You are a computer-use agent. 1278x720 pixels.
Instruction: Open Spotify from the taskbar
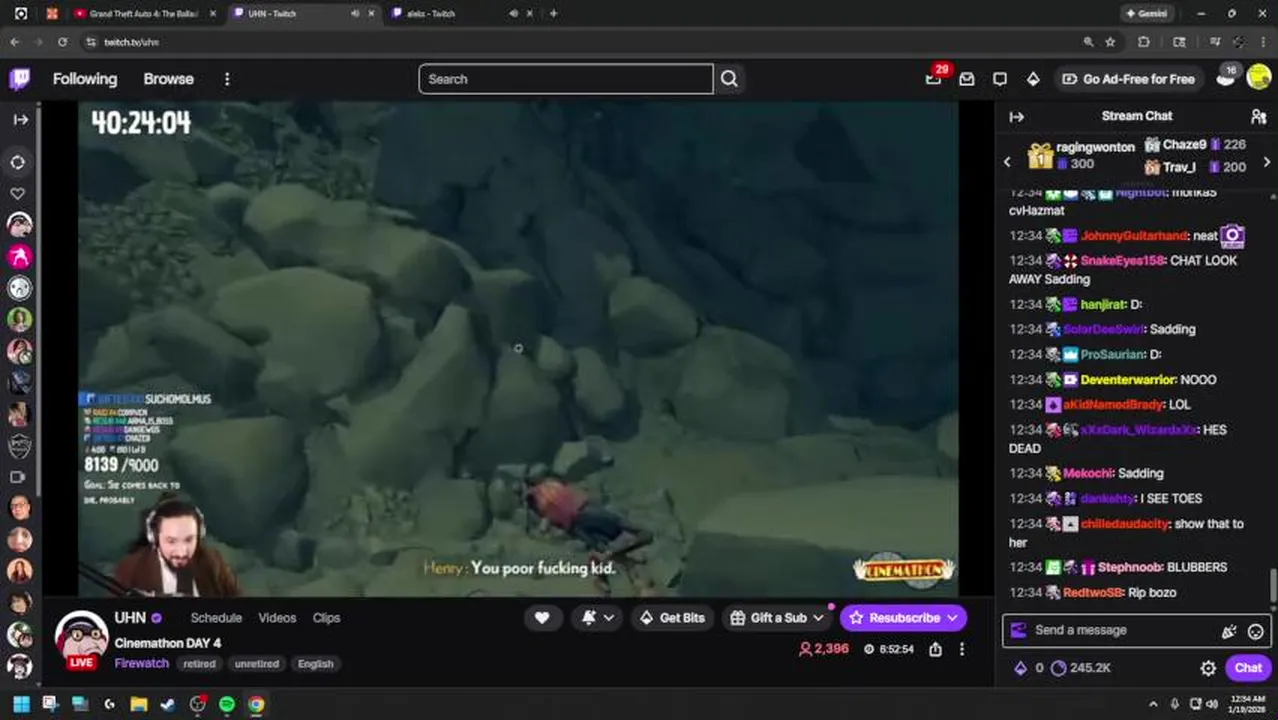click(x=227, y=704)
